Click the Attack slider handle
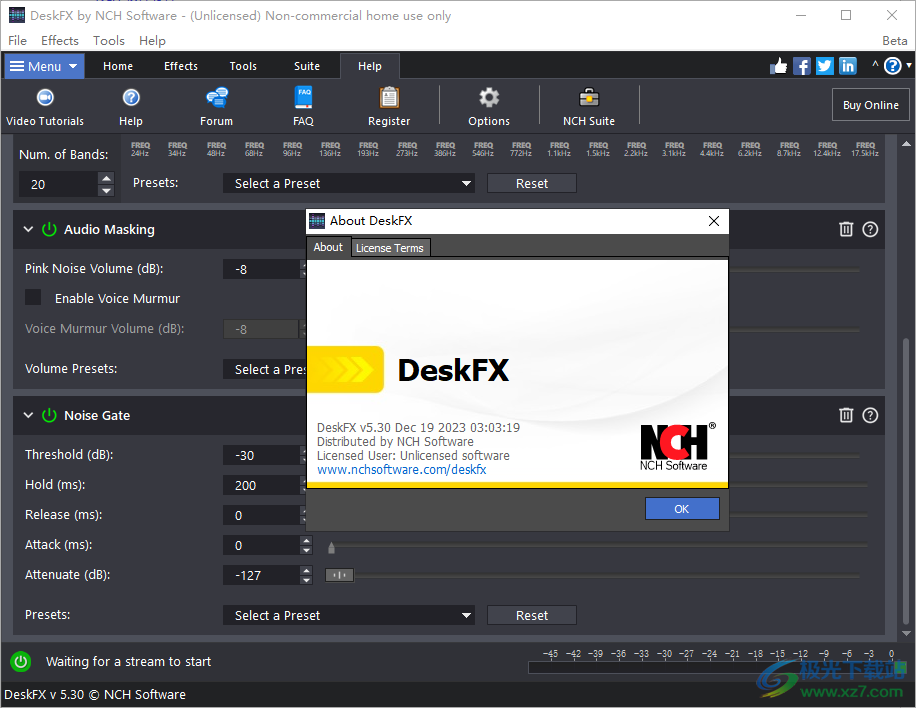This screenshot has height=708, width=916. pyautogui.click(x=331, y=548)
